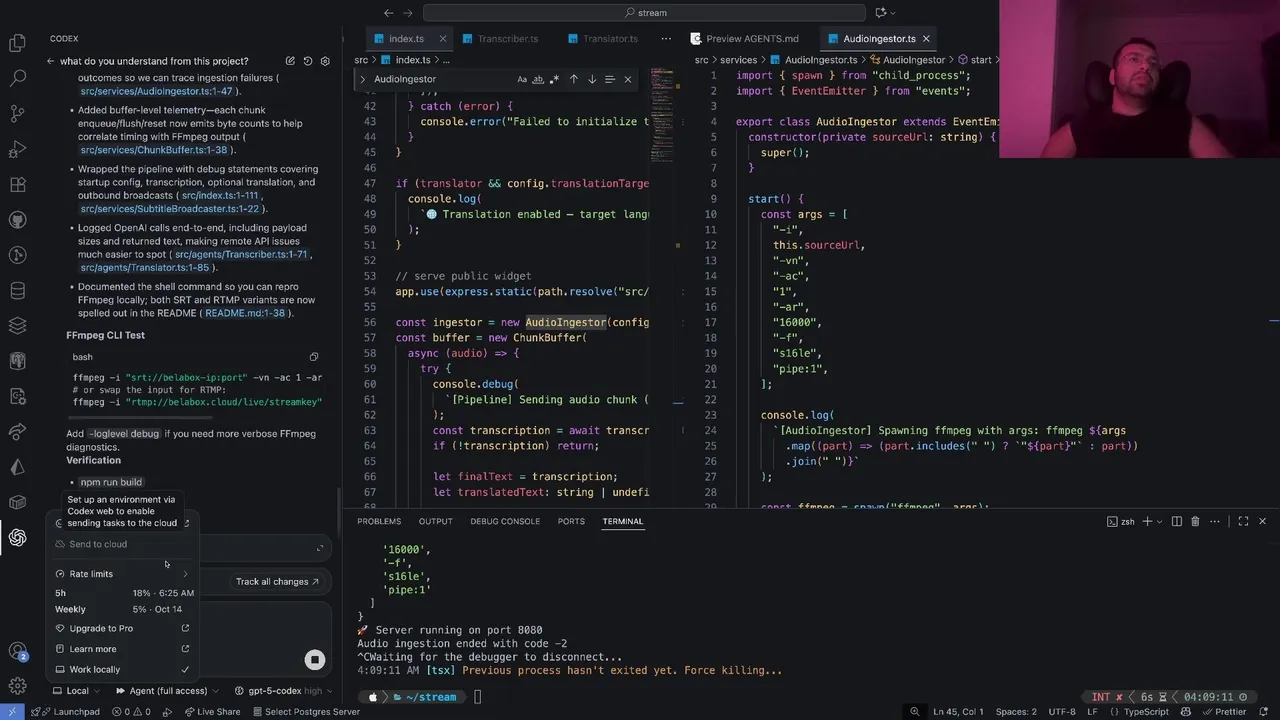
Task: Copy the bash code block
Action: [x=314, y=357]
